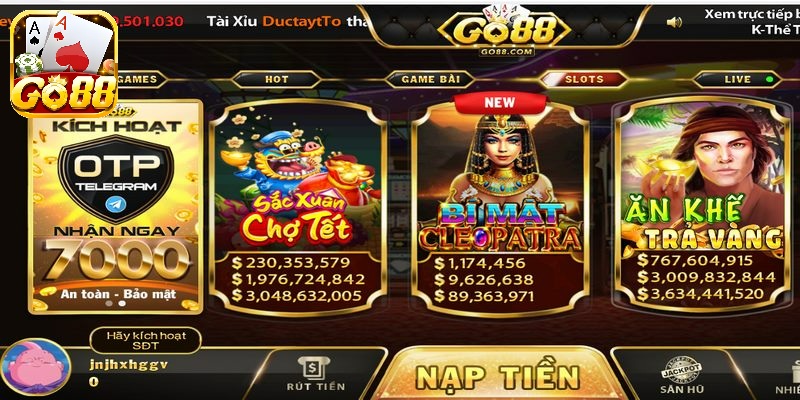Open the Bí Mật Cleopatra slot game
Viewport: 800px width, 400px height.
click(499, 207)
